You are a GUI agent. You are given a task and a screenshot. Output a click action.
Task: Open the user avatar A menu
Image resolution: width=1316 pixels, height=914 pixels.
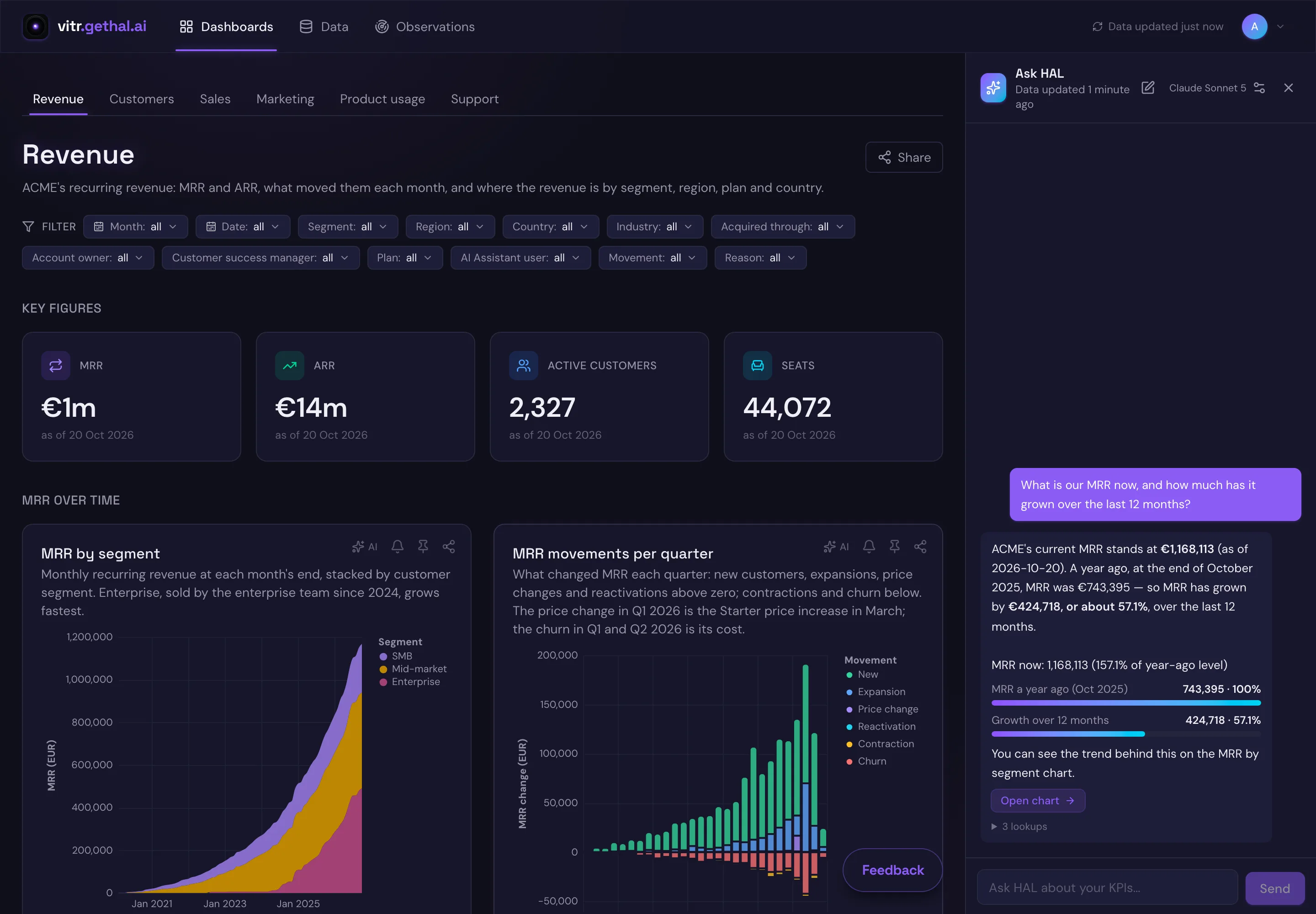[1254, 27]
